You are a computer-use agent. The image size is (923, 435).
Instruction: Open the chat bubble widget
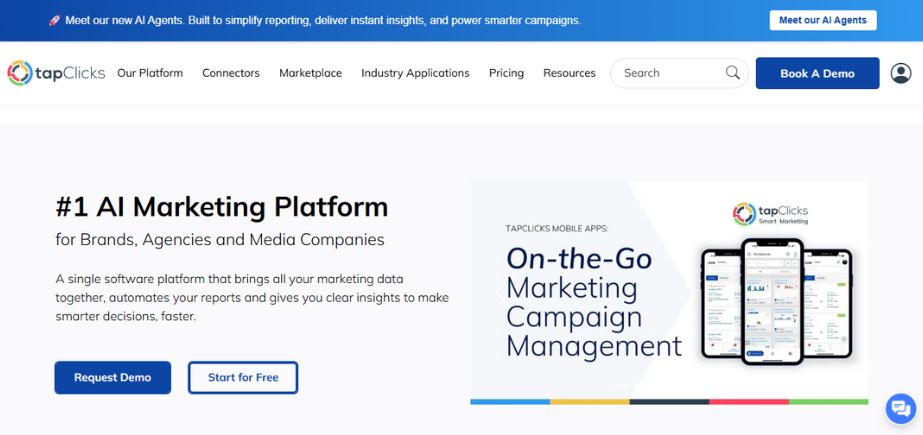click(x=901, y=409)
